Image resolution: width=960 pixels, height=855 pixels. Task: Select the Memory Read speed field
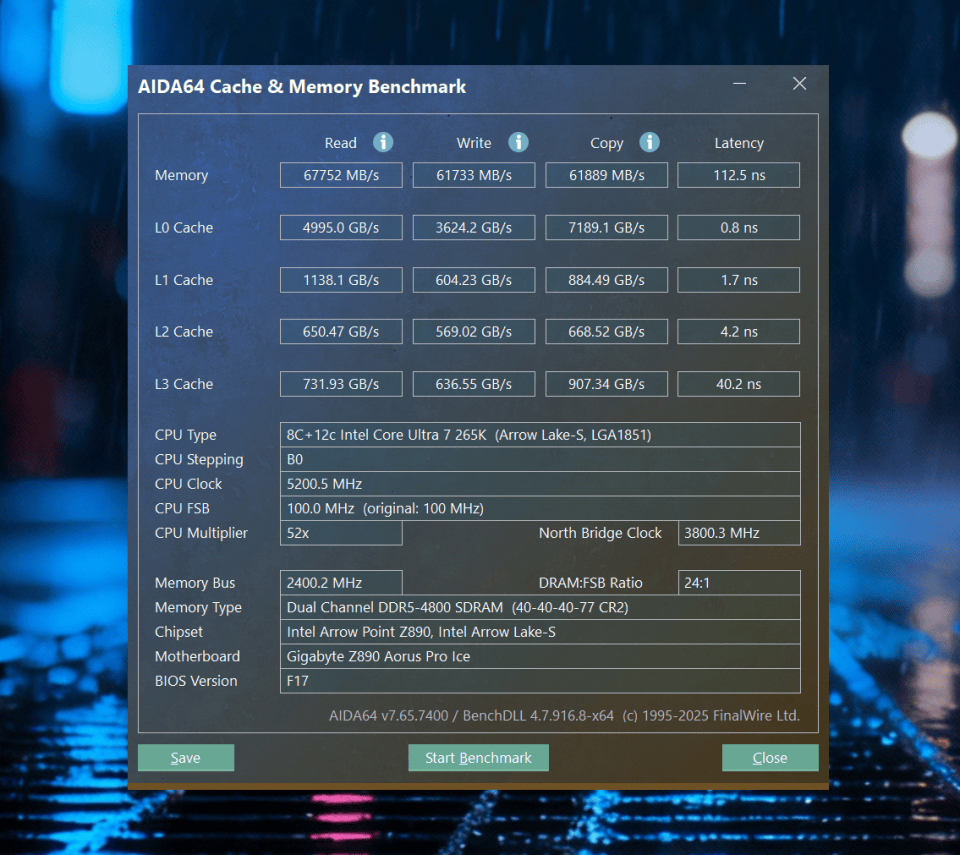coord(341,174)
